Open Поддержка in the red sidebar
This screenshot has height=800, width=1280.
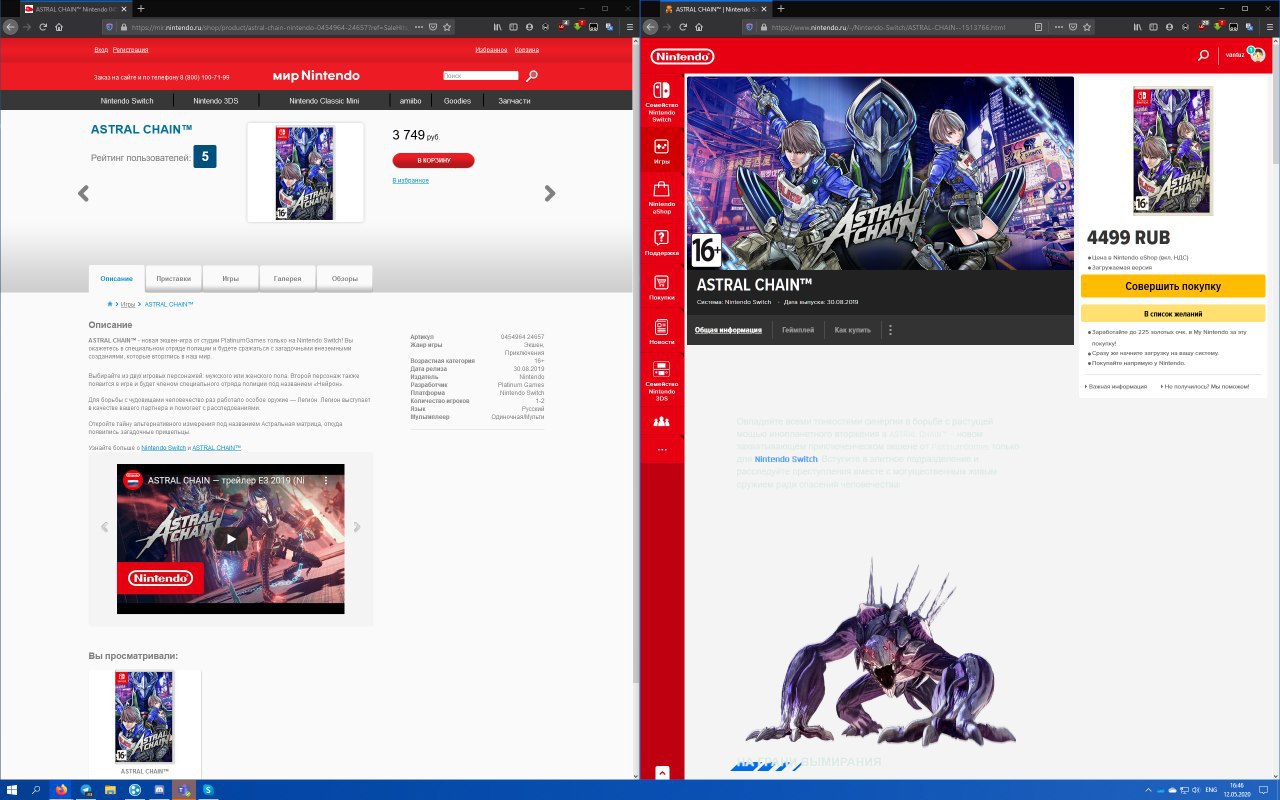click(x=662, y=242)
